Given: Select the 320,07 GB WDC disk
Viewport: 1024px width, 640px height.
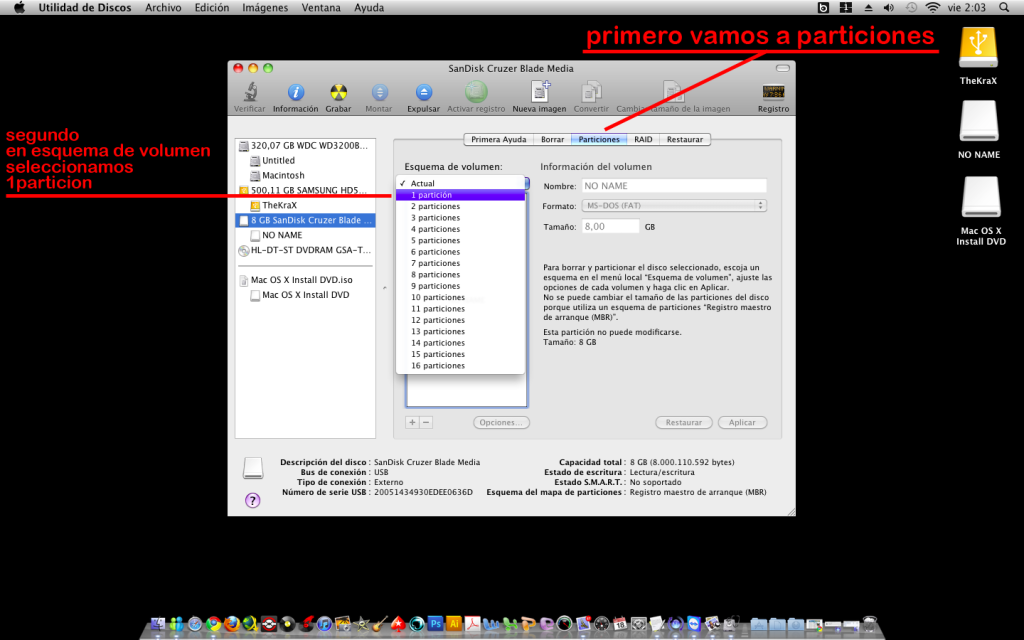Looking at the screenshot, I should point(305,146).
